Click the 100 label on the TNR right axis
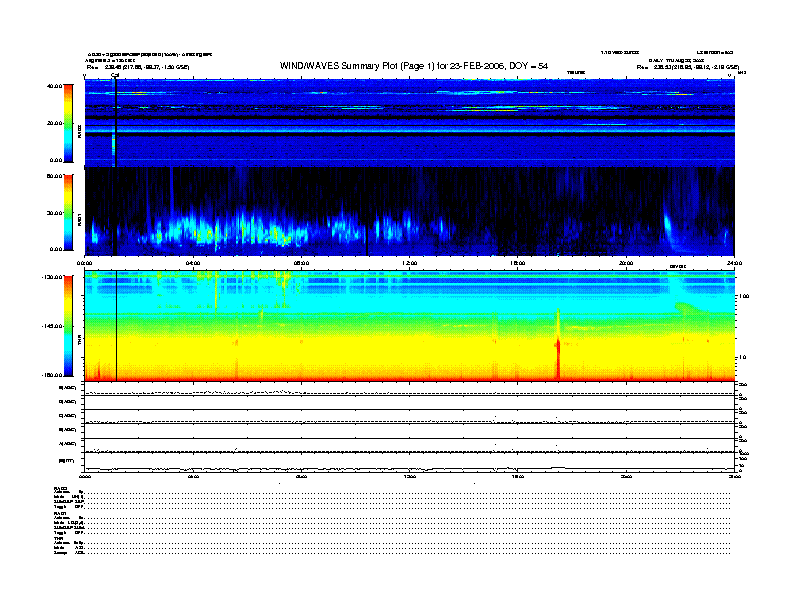Image resolution: width=792 pixels, height=612 pixels. click(744, 296)
